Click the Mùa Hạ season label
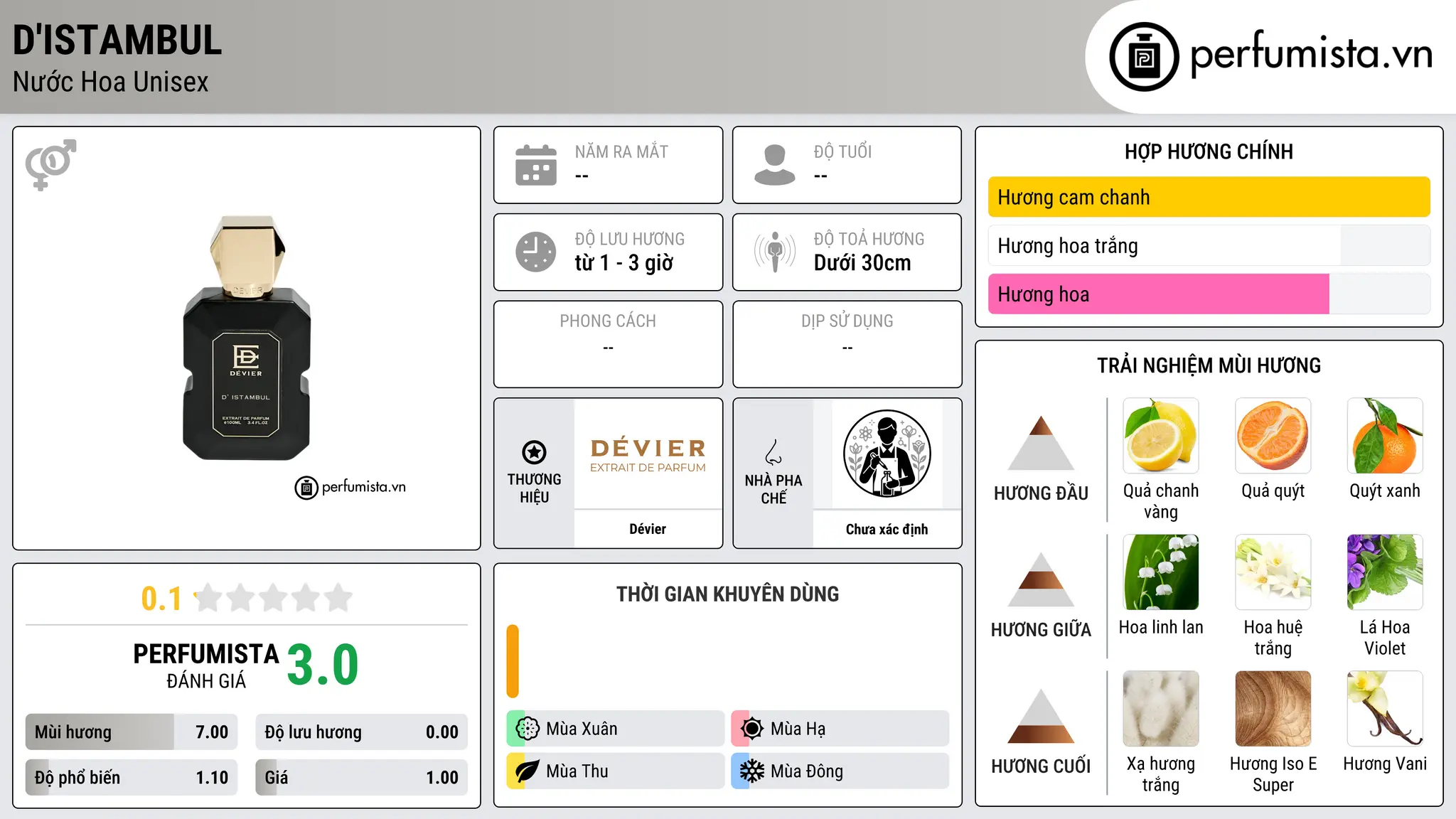The height and width of the screenshot is (819, 1456). tap(798, 729)
